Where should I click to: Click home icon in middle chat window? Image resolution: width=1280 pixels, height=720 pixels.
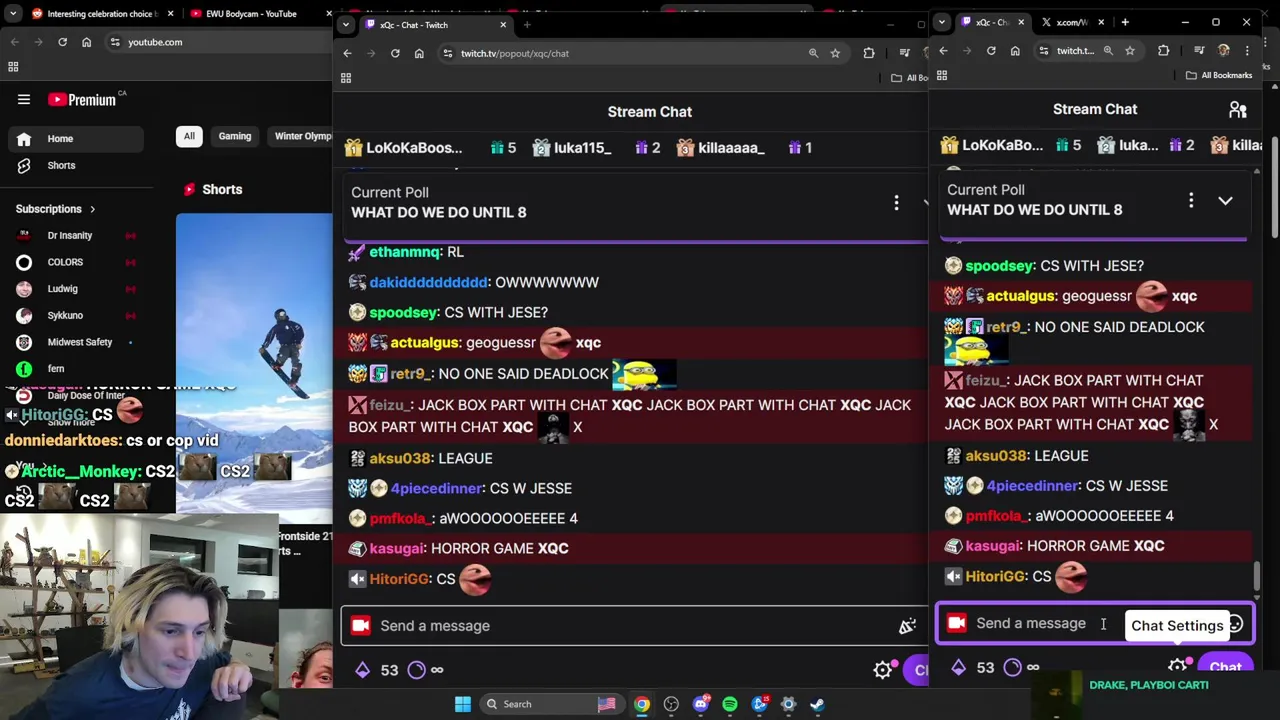coord(419,53)
